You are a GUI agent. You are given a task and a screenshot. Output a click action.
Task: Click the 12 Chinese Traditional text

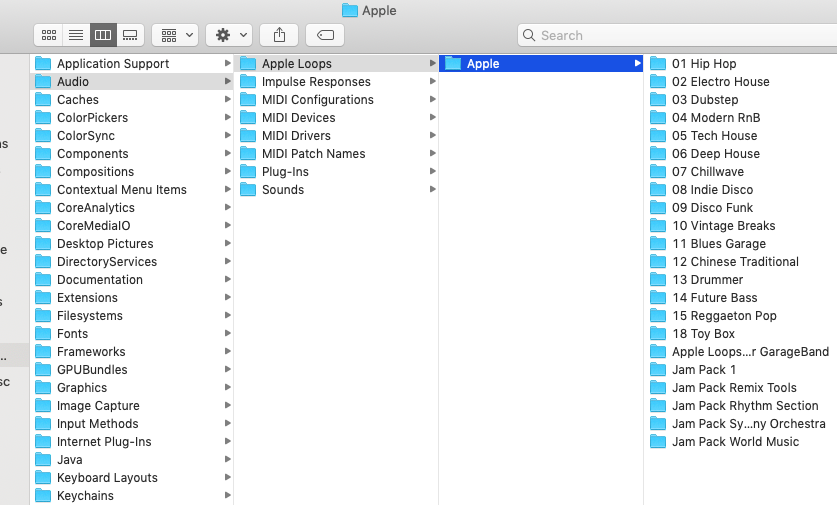(x=736, y=262)
